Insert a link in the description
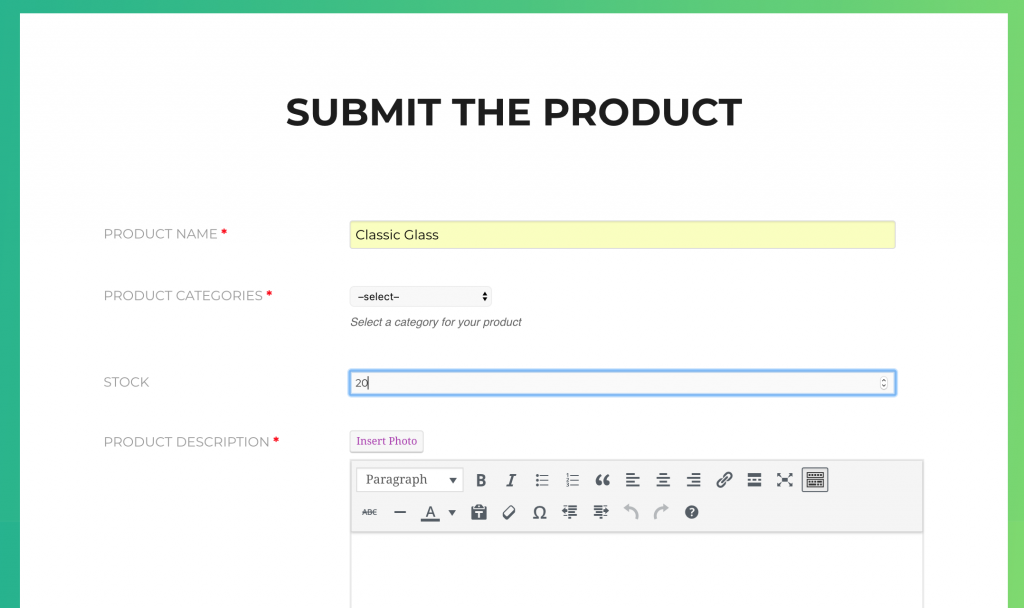The height and width of the screenshot is (608, 1024). [724, 480]
